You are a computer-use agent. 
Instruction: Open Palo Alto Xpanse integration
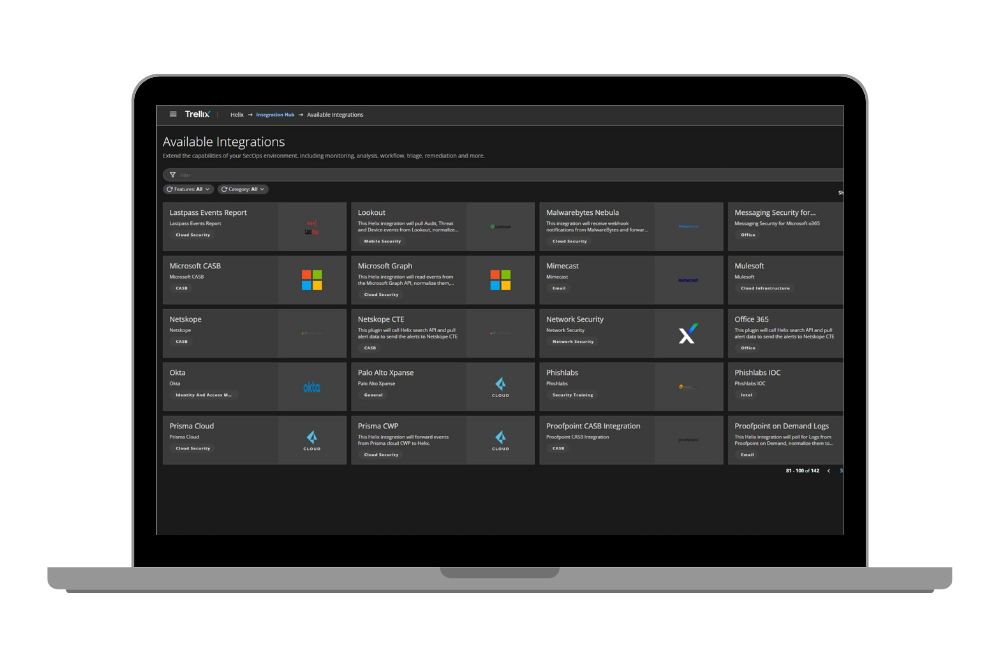coord(443,387)
